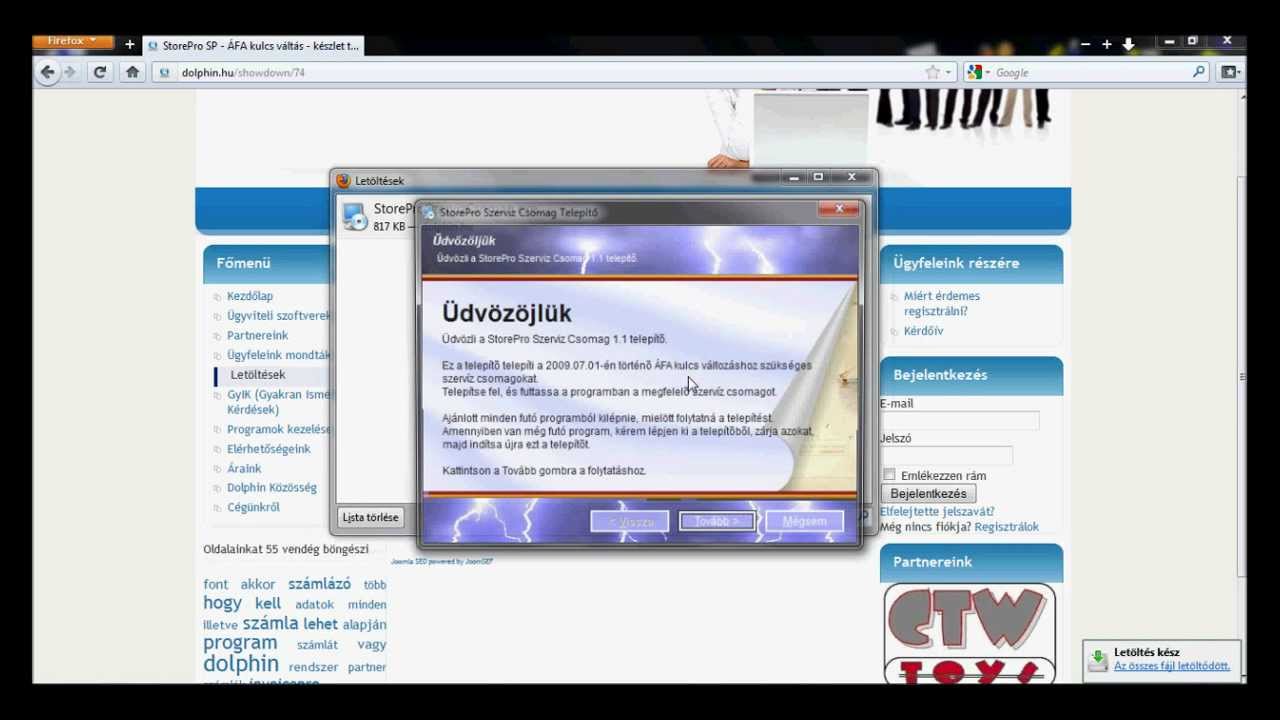The width and height of the screenshot is (1280, 720).
Task: Click the program tag in cloud
Action: point(240,643)
